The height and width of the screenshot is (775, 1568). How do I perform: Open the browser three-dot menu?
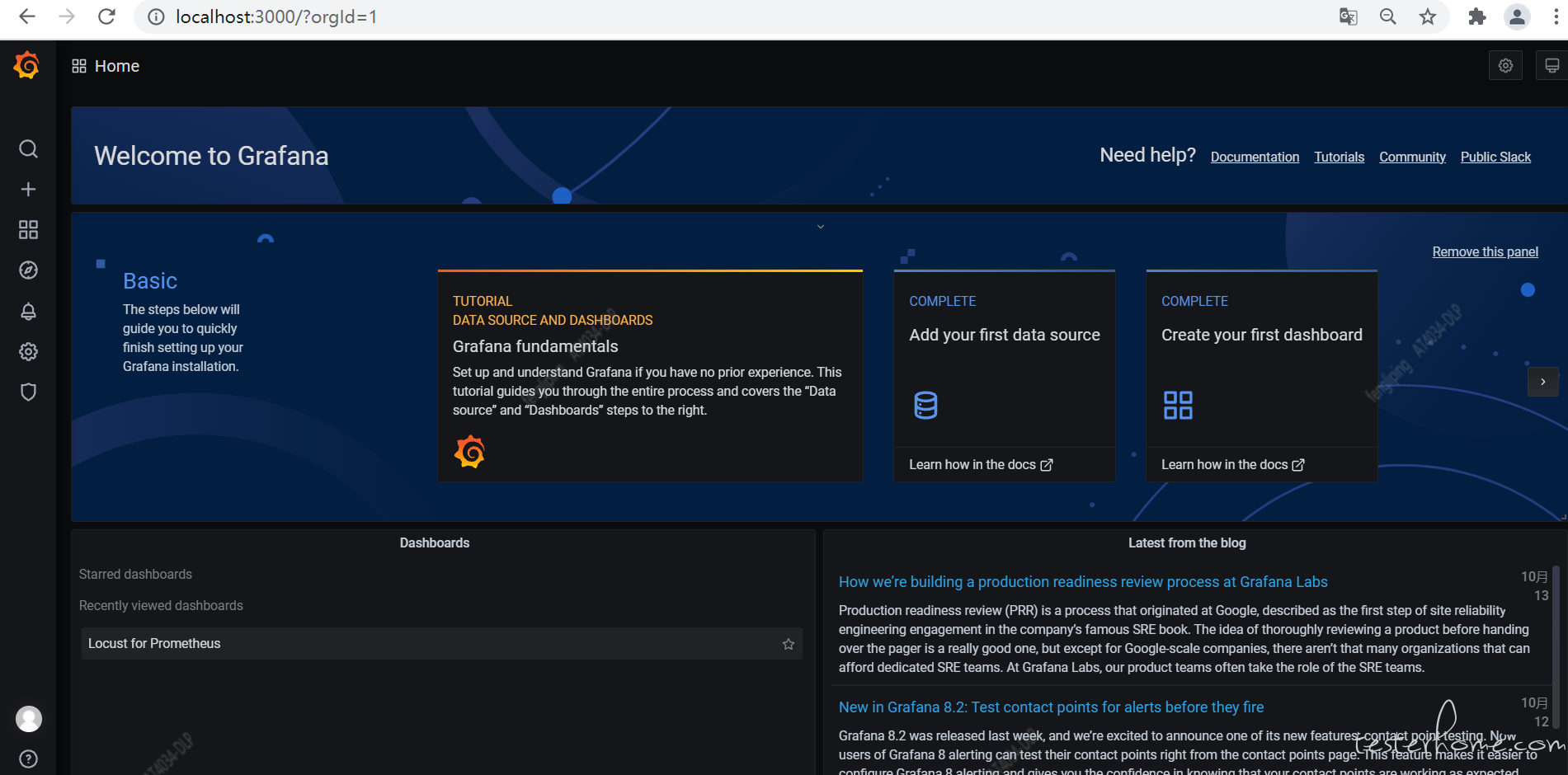click(1556, 16)
